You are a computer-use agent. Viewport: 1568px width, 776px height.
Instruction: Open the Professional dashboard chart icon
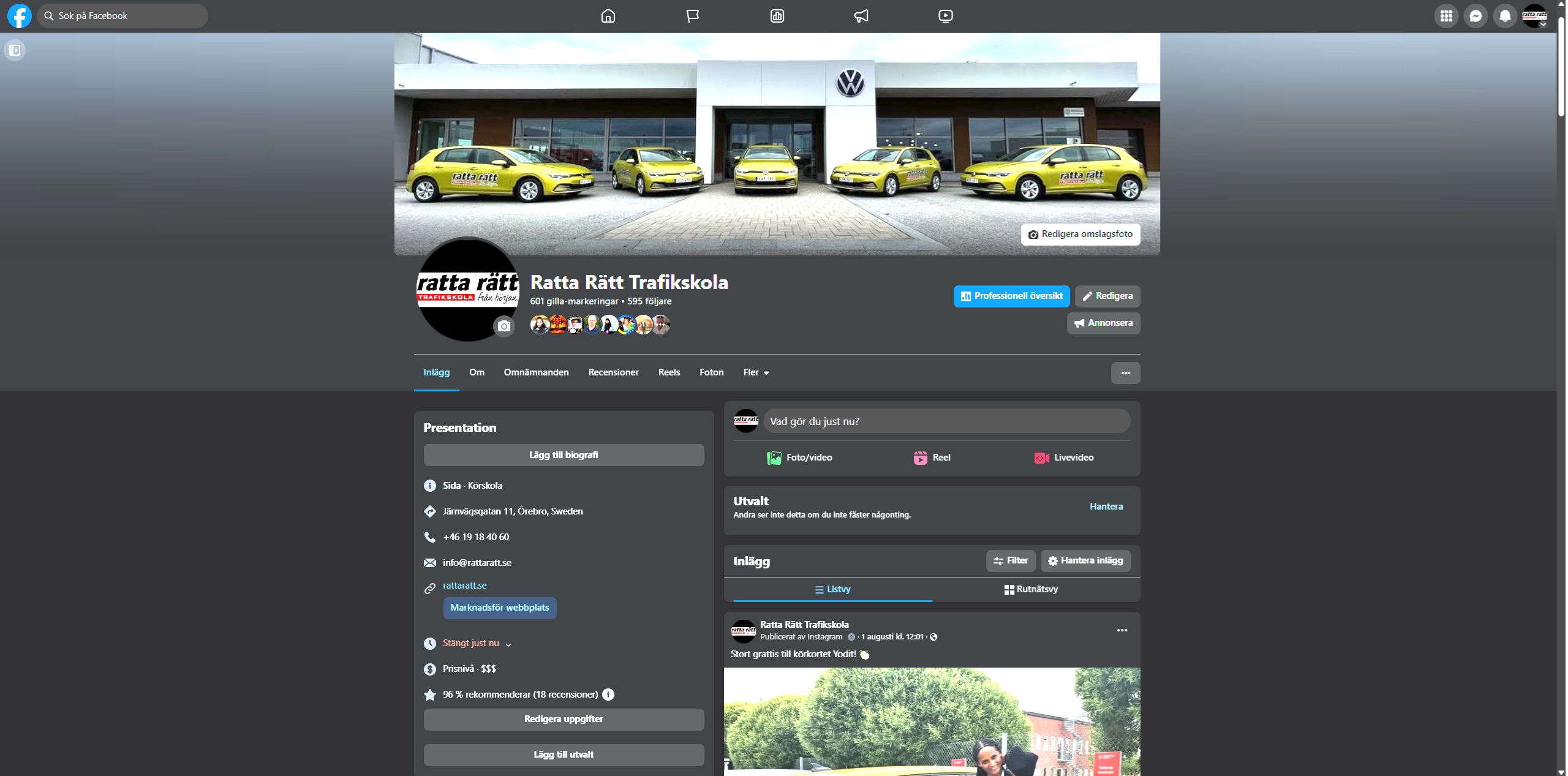pos(777,16)
